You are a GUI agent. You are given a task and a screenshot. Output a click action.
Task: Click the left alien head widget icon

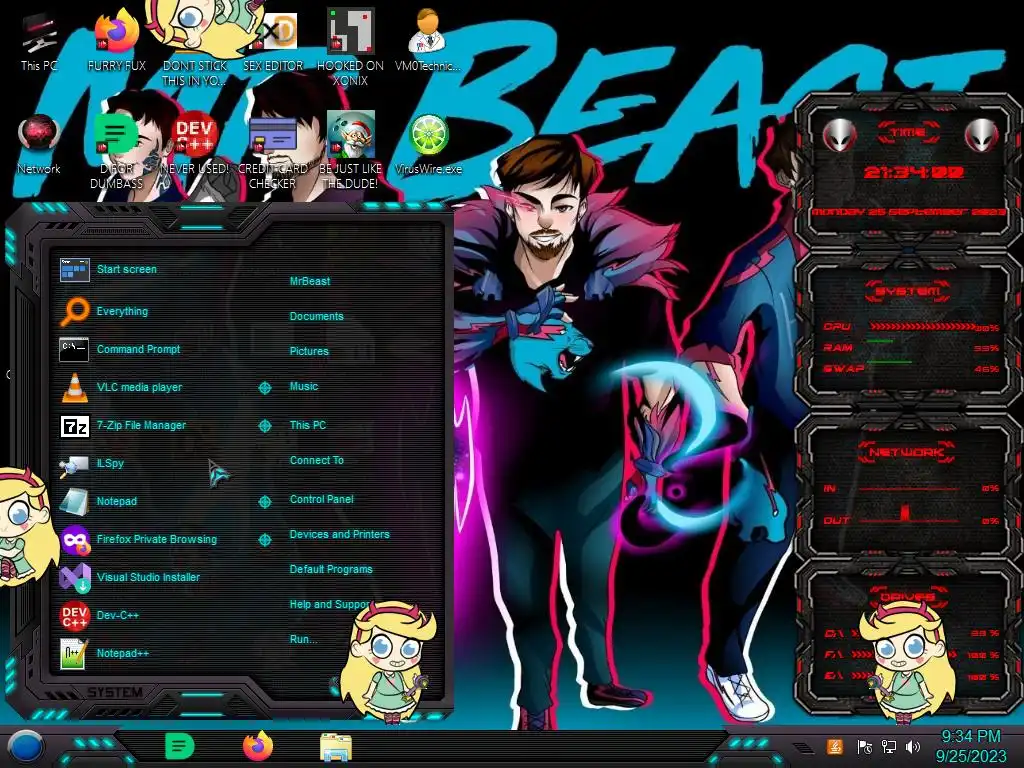pos(840,136)
